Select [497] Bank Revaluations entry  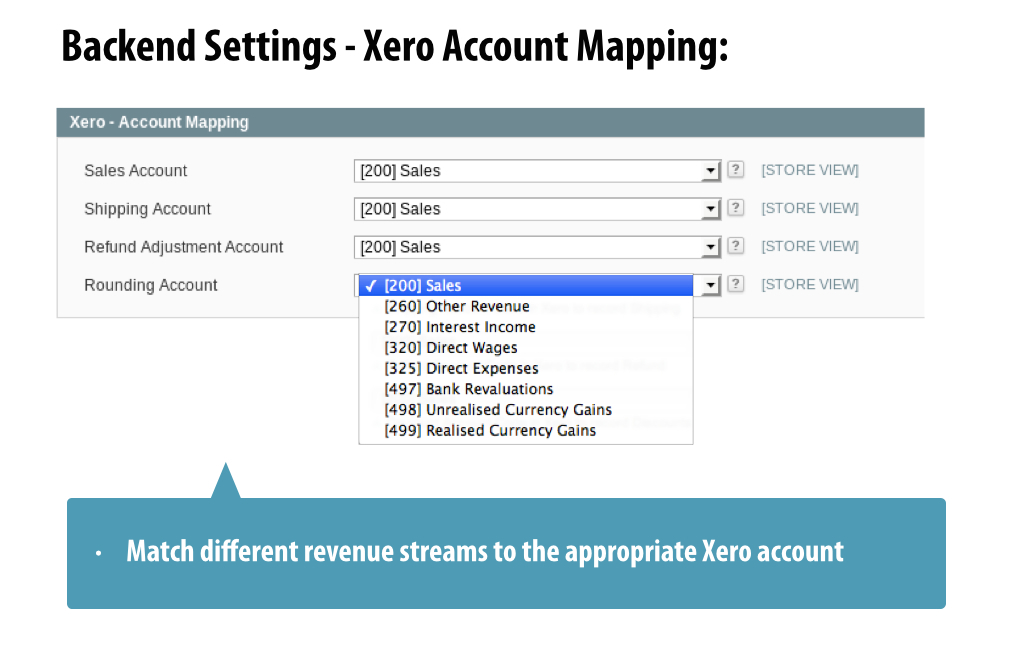pos(468,389)
